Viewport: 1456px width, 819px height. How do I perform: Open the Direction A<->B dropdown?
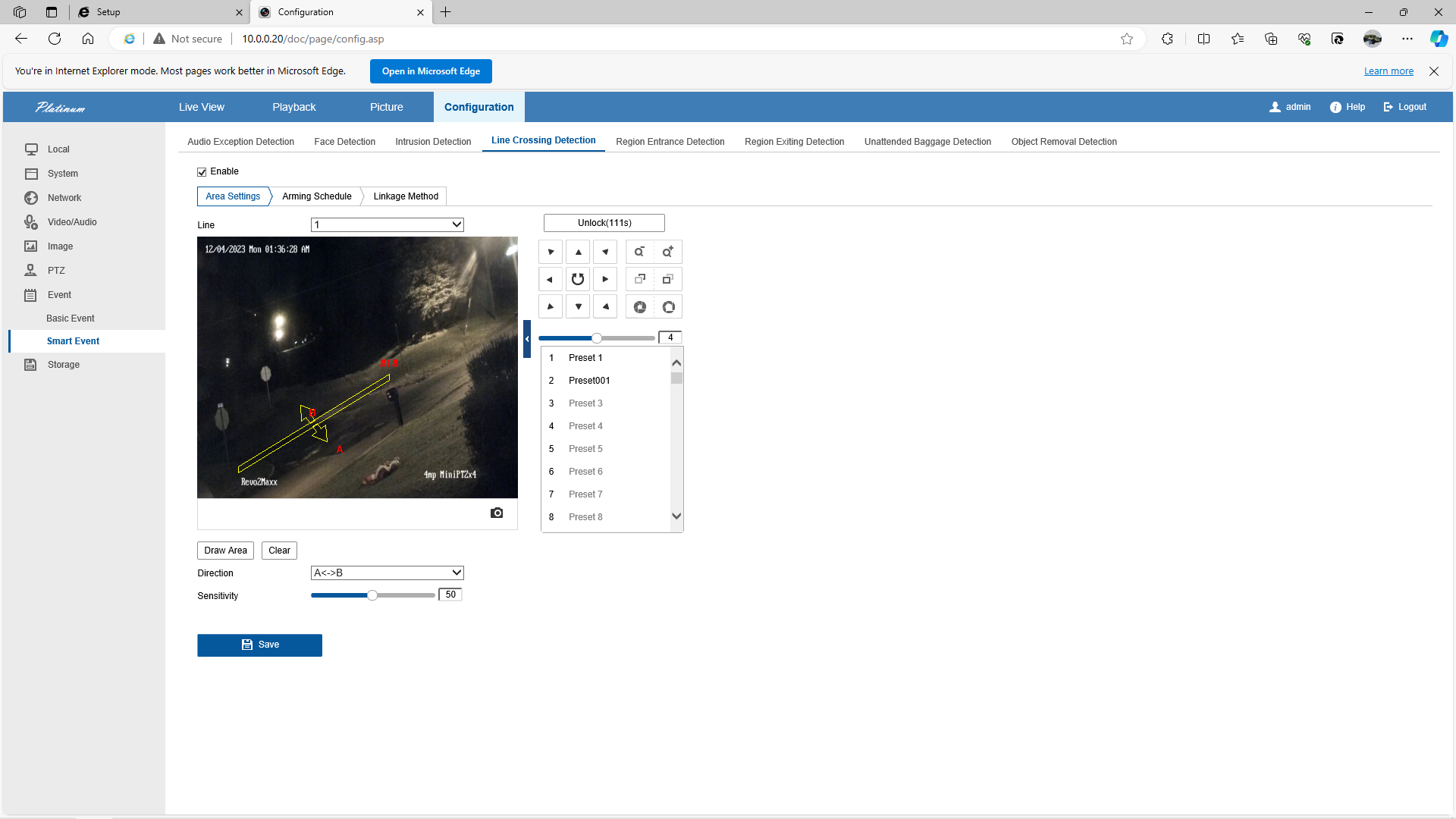[x=387, y=573]
